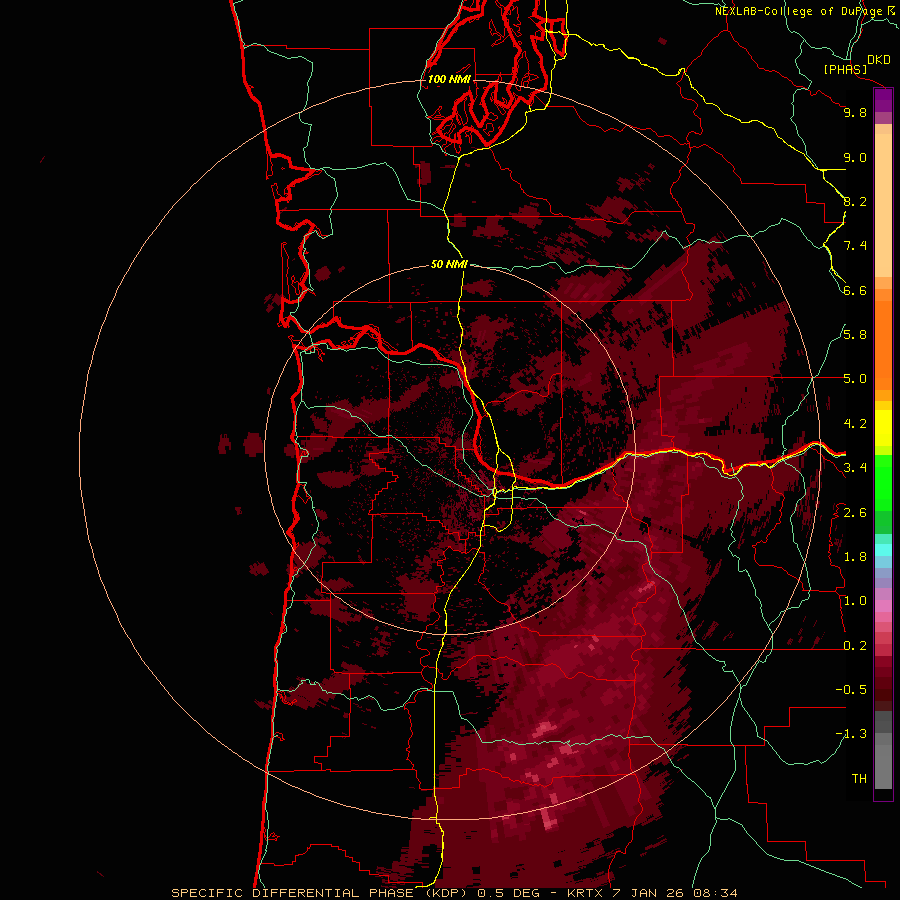900x900 pixels.
Task: Click the KRTX station identifier in the caption
Action: click(x=585, y=893)
